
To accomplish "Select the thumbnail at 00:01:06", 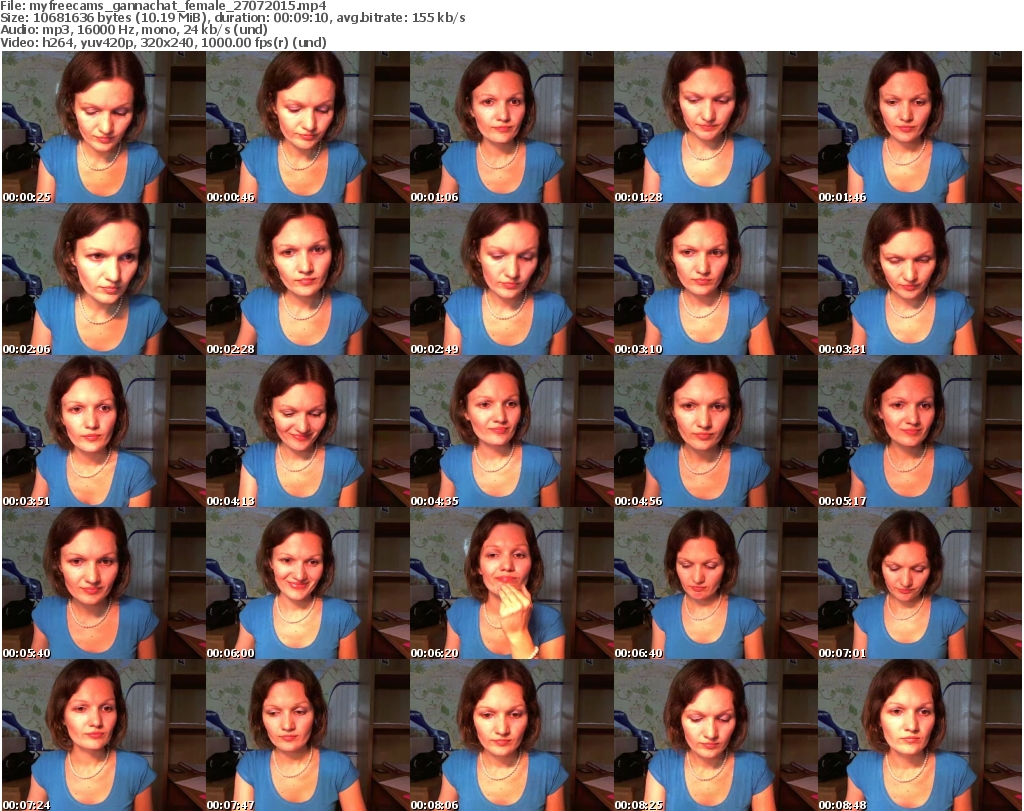I will coord(511,127).
